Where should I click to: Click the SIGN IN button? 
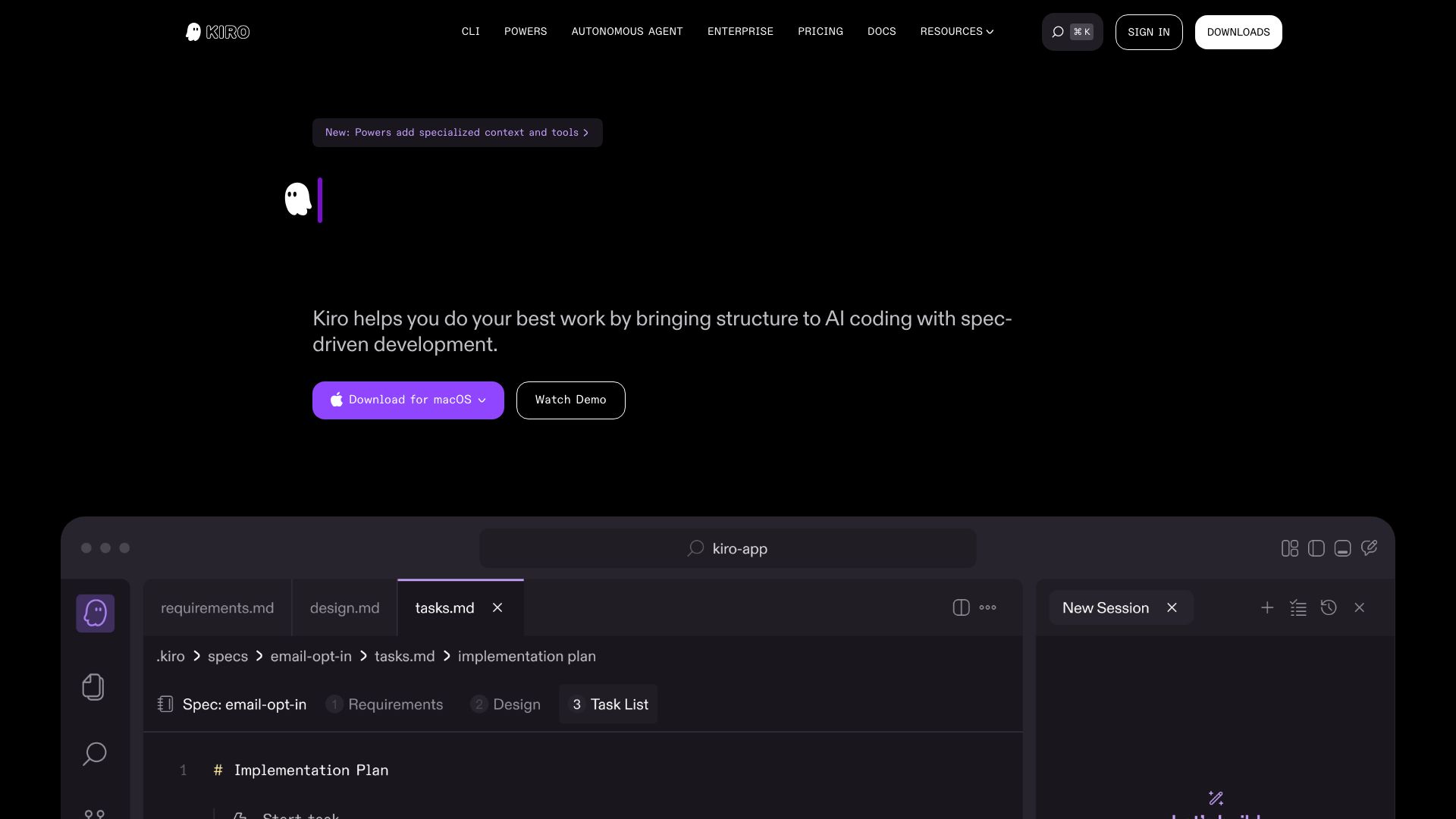click(1148, 32)
